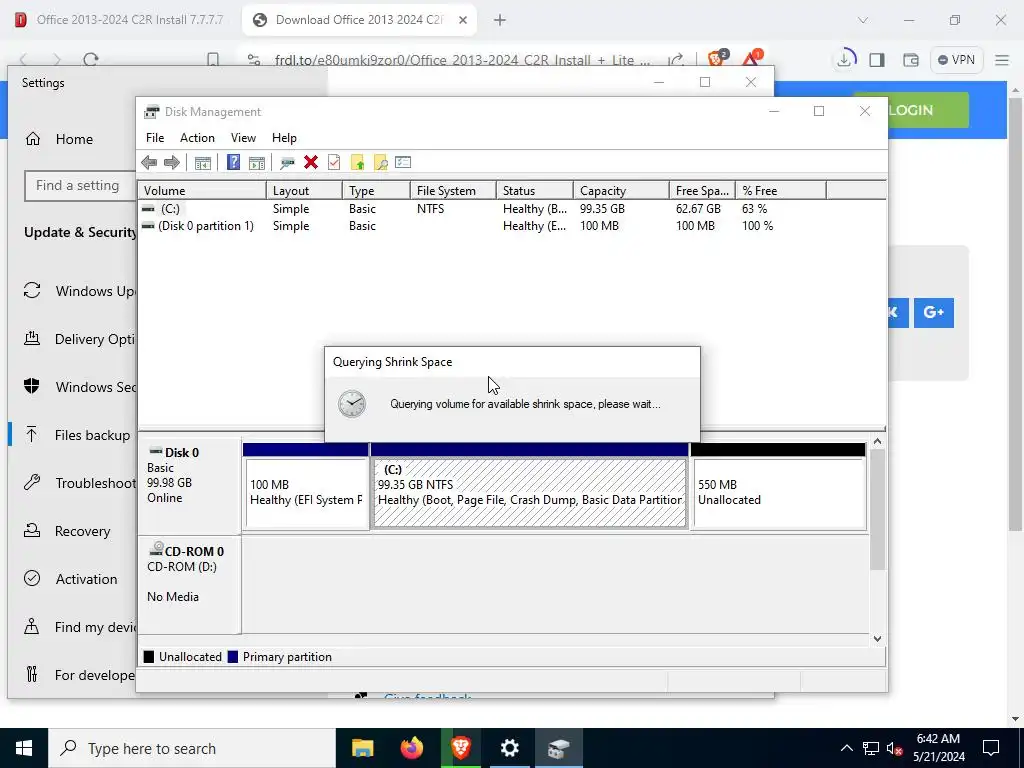Viewport: 1024px width, 768px height.
Task: Toggle Brave sidebar panel icon
Action: click(877, 60)
